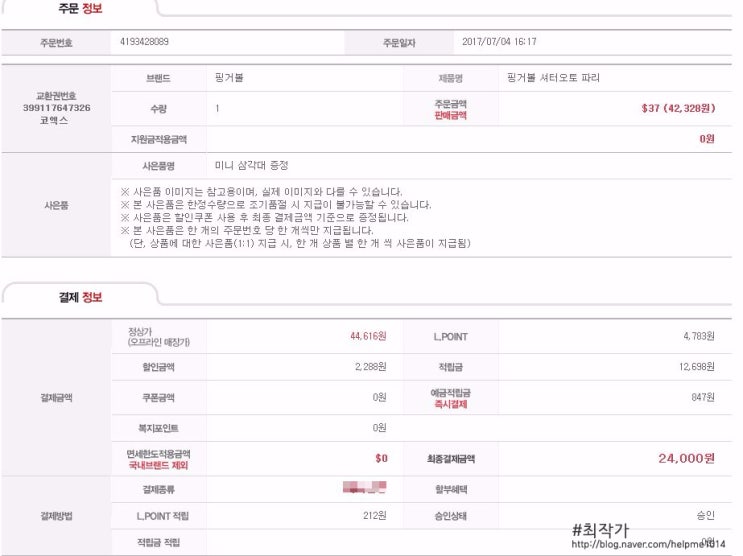Select price $37 (42,328원)
743x556 pixels.
[x=678, y=108]
